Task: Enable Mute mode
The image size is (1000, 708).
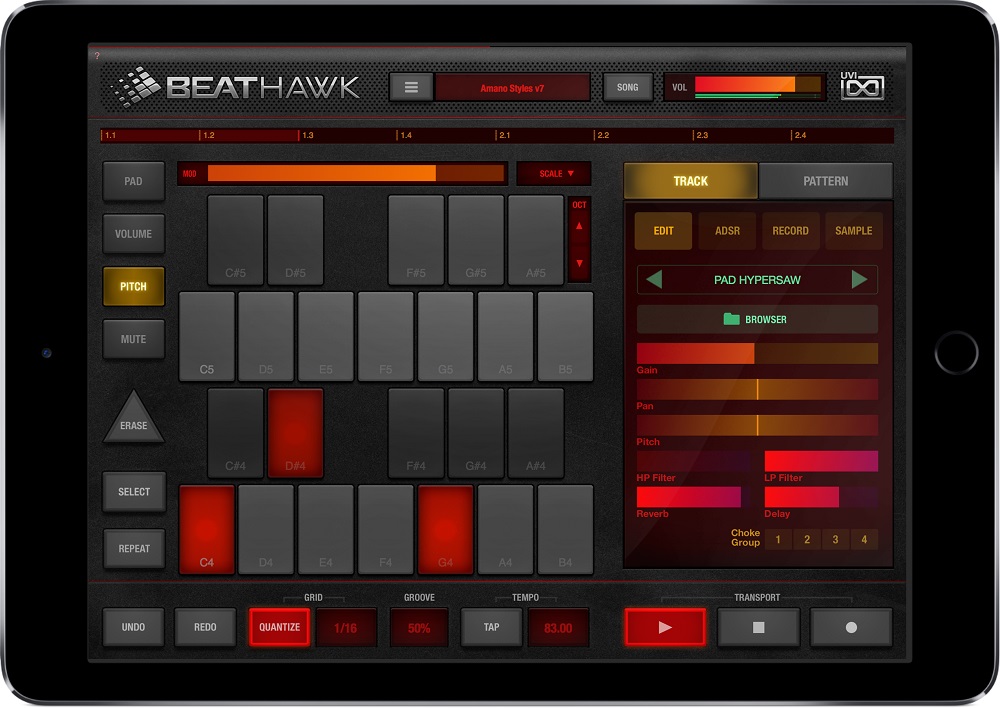Action: click(133, 339)
